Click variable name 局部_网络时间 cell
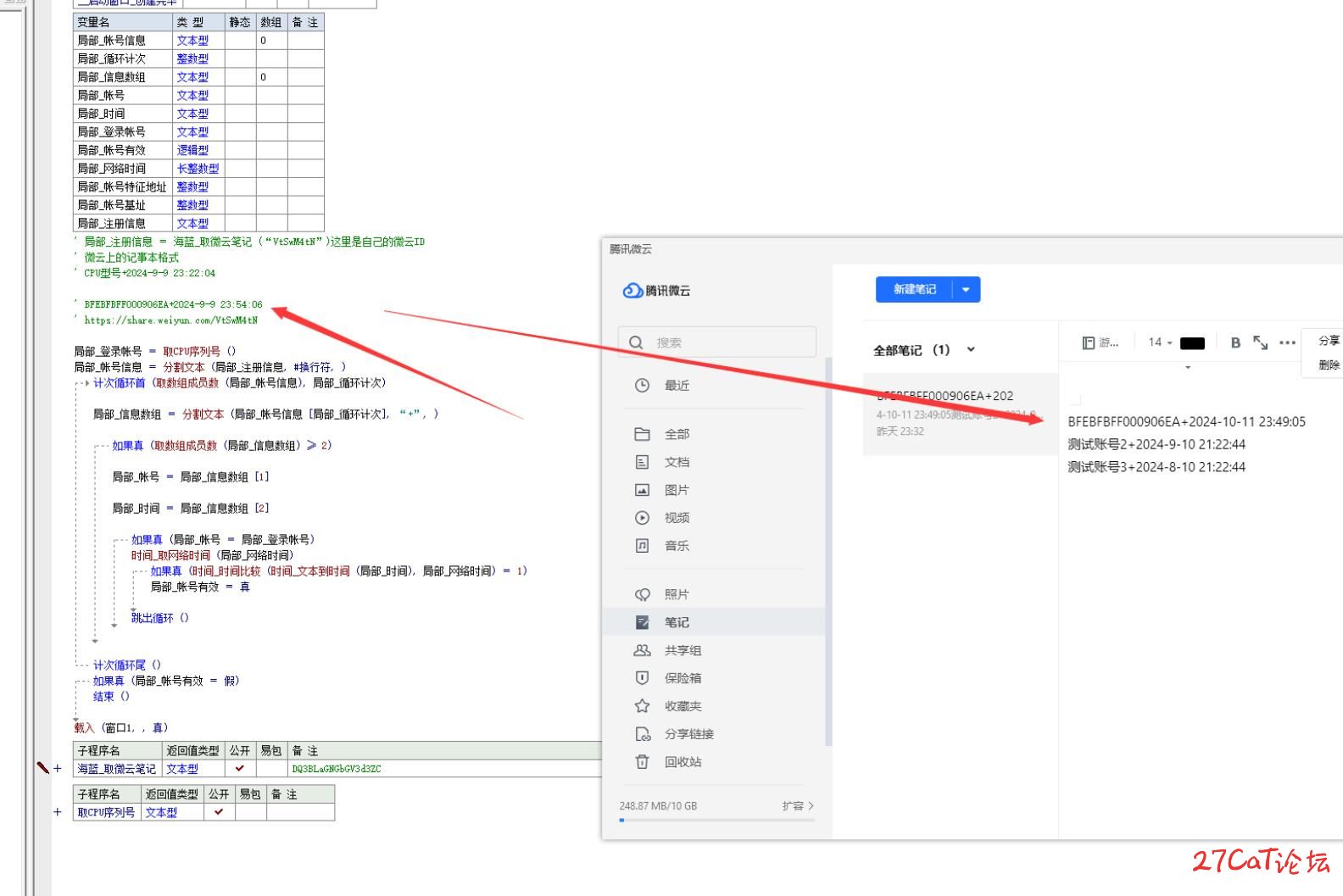The width and height of the screenshot is (1343, 896). tap(123, 169)
